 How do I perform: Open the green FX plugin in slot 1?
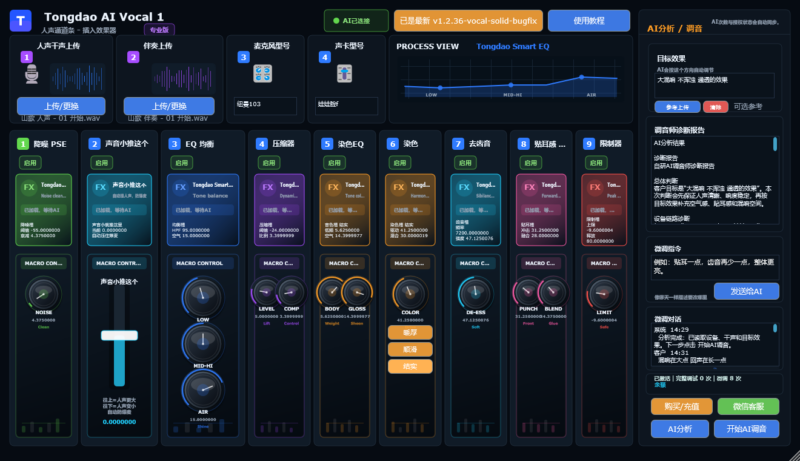[x=43, y=210]
